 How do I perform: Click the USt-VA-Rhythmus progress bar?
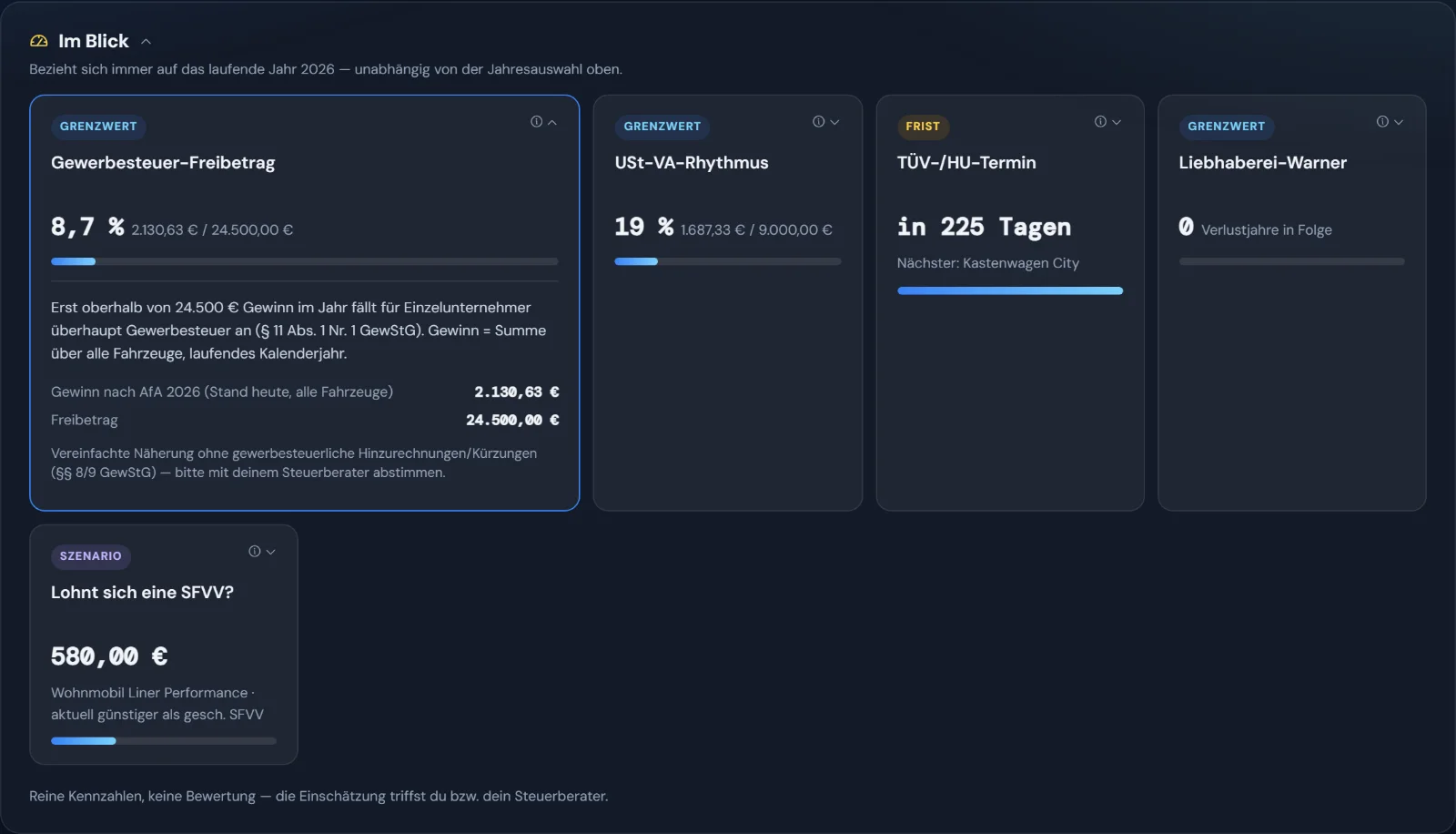tap(728, 261)
